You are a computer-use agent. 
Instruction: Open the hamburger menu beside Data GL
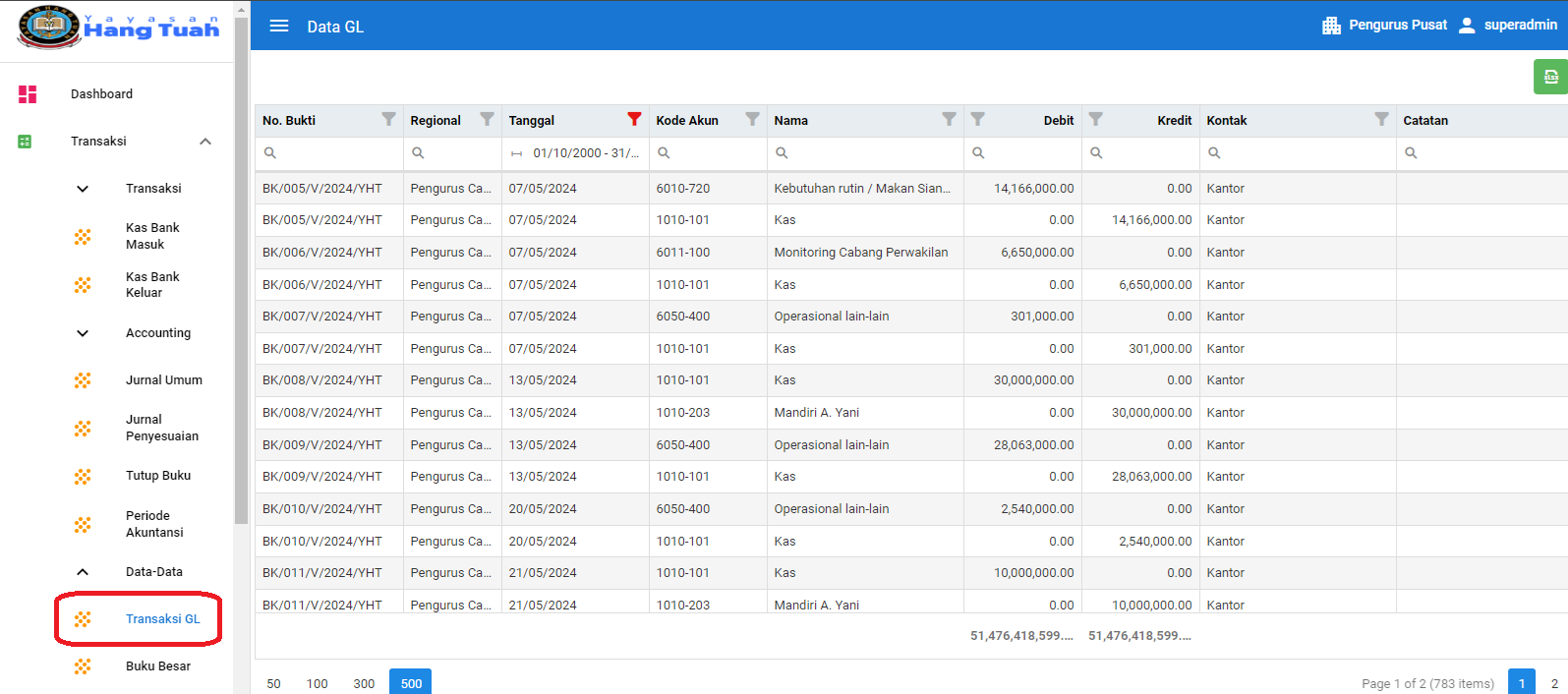pos(279,26)
